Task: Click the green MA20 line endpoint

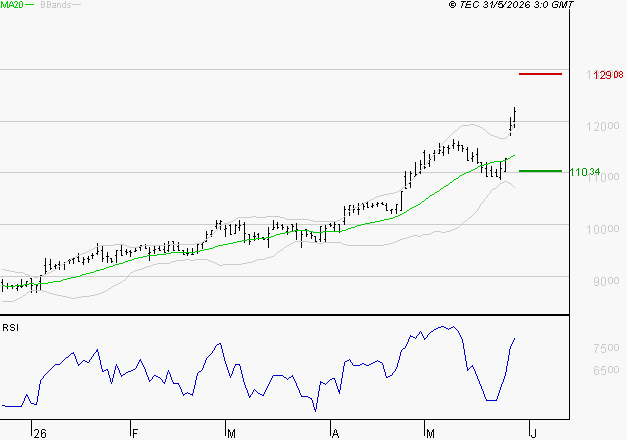Action: click(514, 155)
